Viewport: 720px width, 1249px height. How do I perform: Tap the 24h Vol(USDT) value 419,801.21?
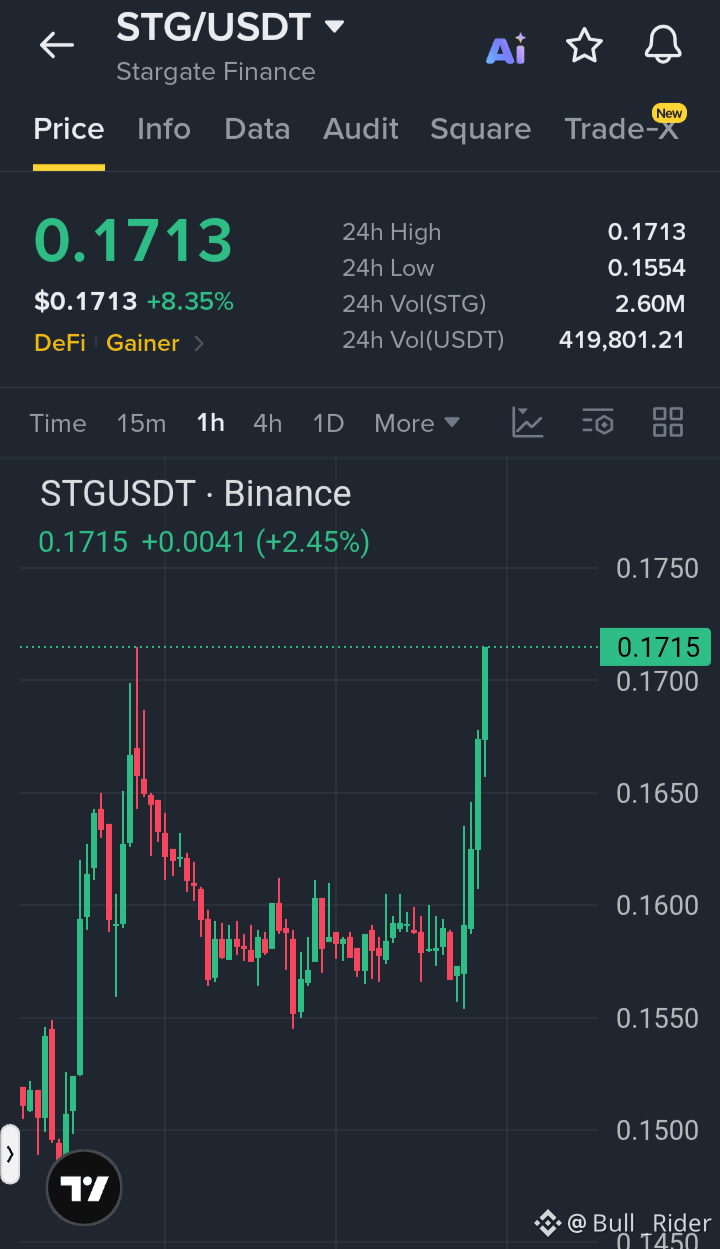coord(622,340)
